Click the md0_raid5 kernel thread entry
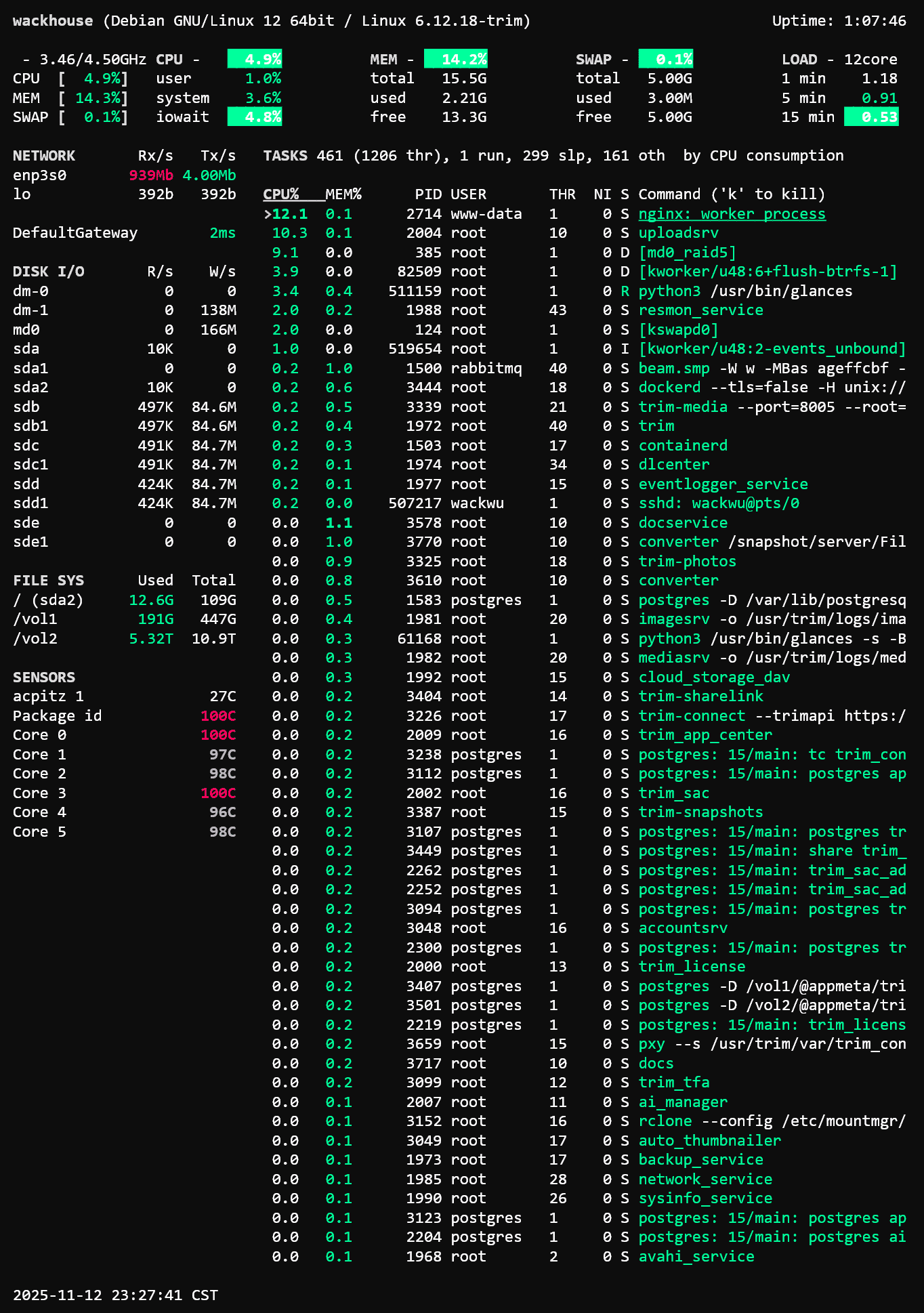This screenshot has width=924, height=1313. pyautogui.click(x=687, y=253)
